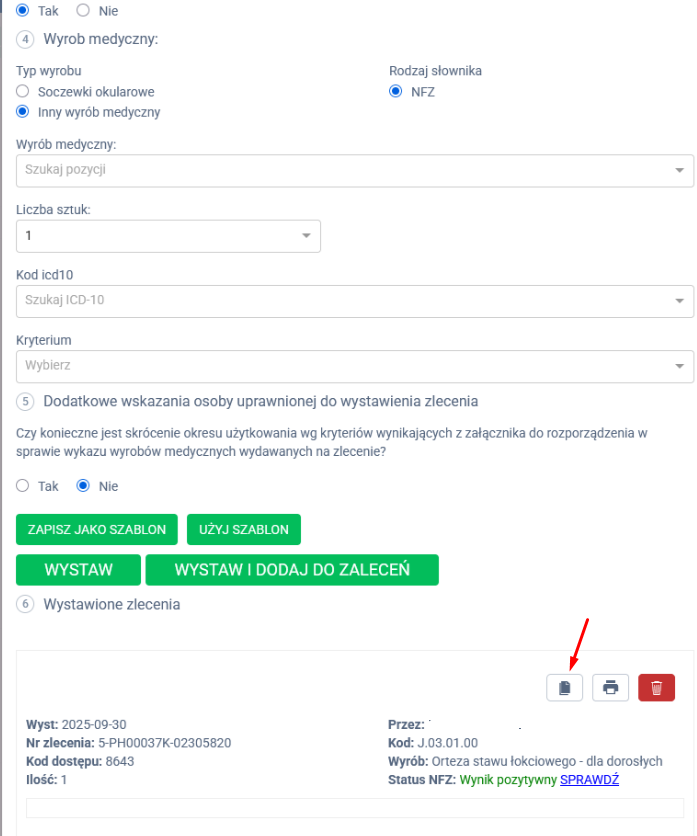Delete the issued order with trash icon
Viewport: 697px width, 836px height.
click(656, 687)
